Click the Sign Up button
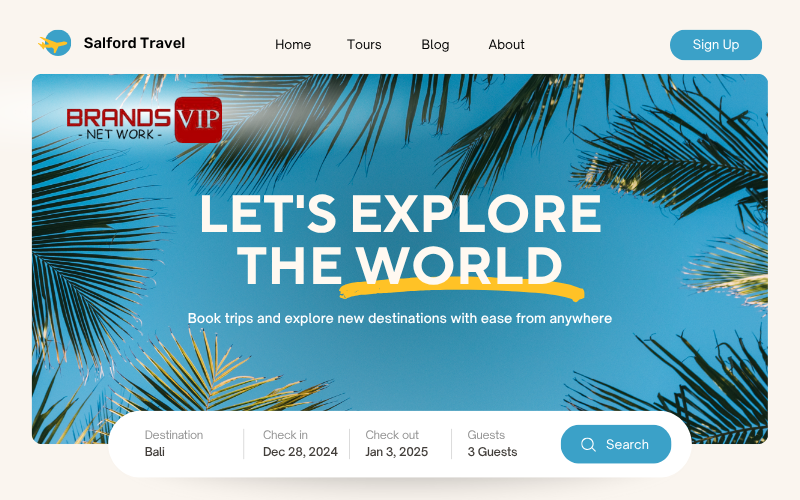This screenshot has width=800, height=500. click(x=716, y=45)
